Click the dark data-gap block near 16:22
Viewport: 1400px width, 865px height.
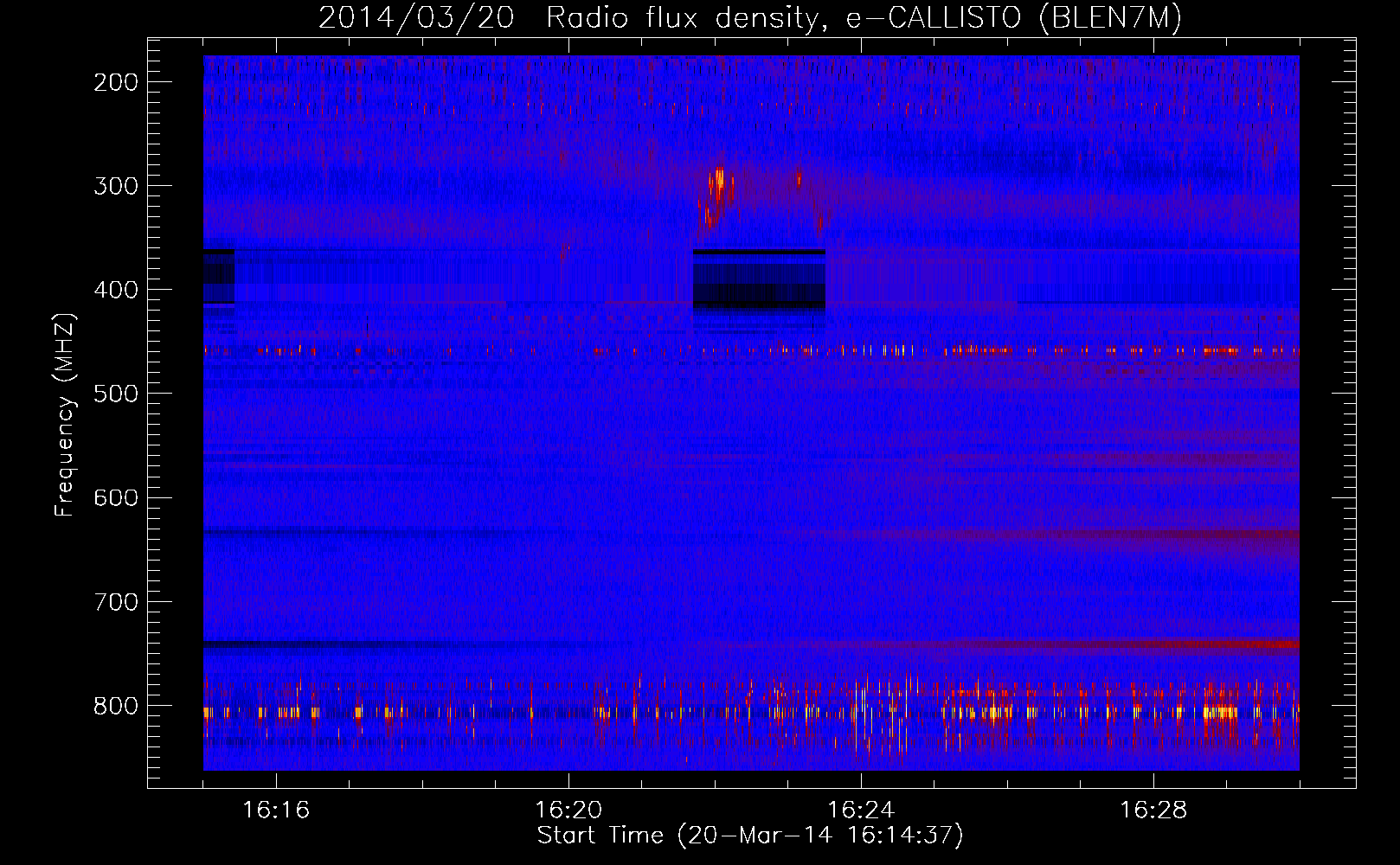point(759,279)
